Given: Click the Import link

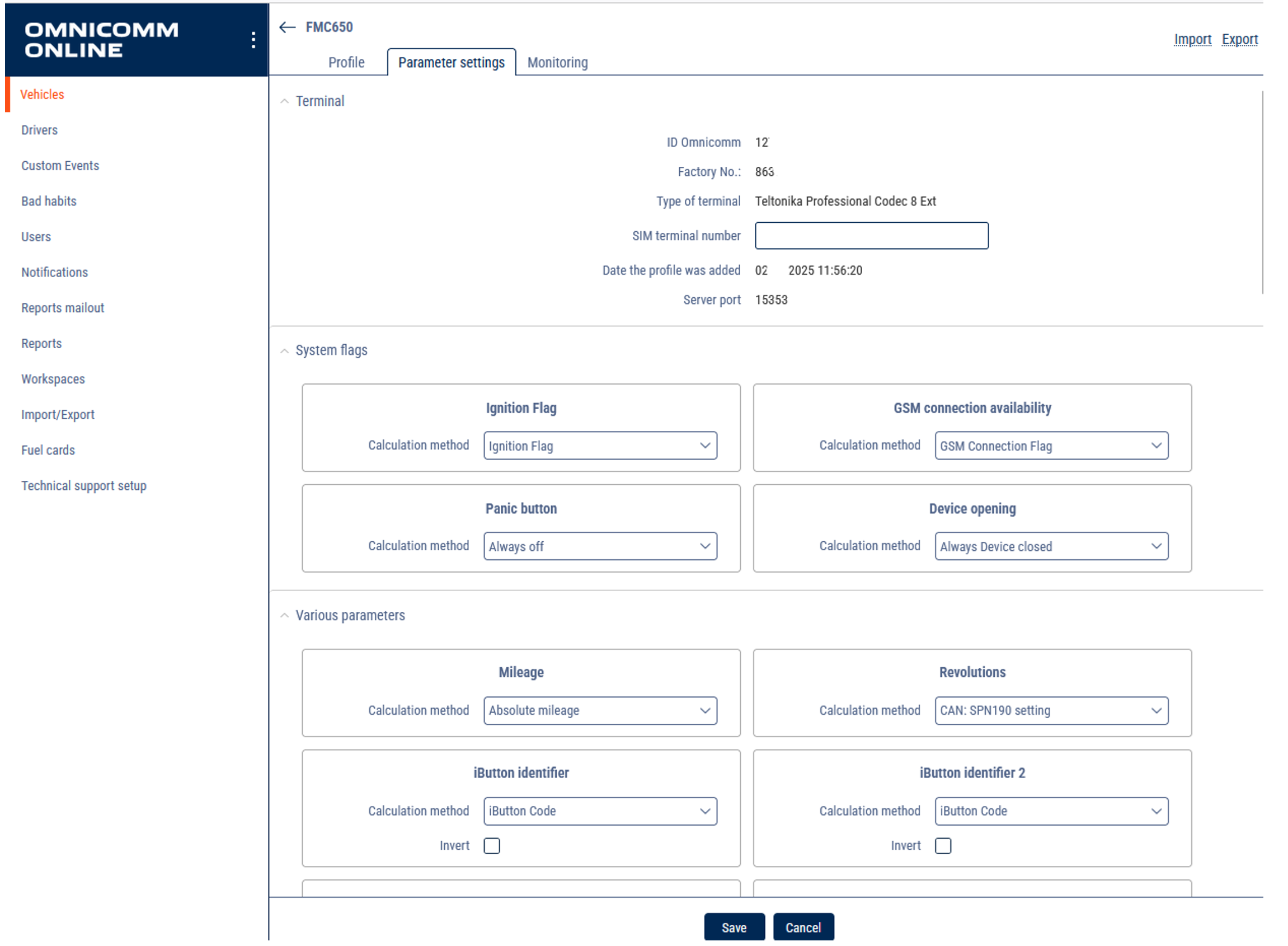Looking at the screenshot, I should (1192, 39).
